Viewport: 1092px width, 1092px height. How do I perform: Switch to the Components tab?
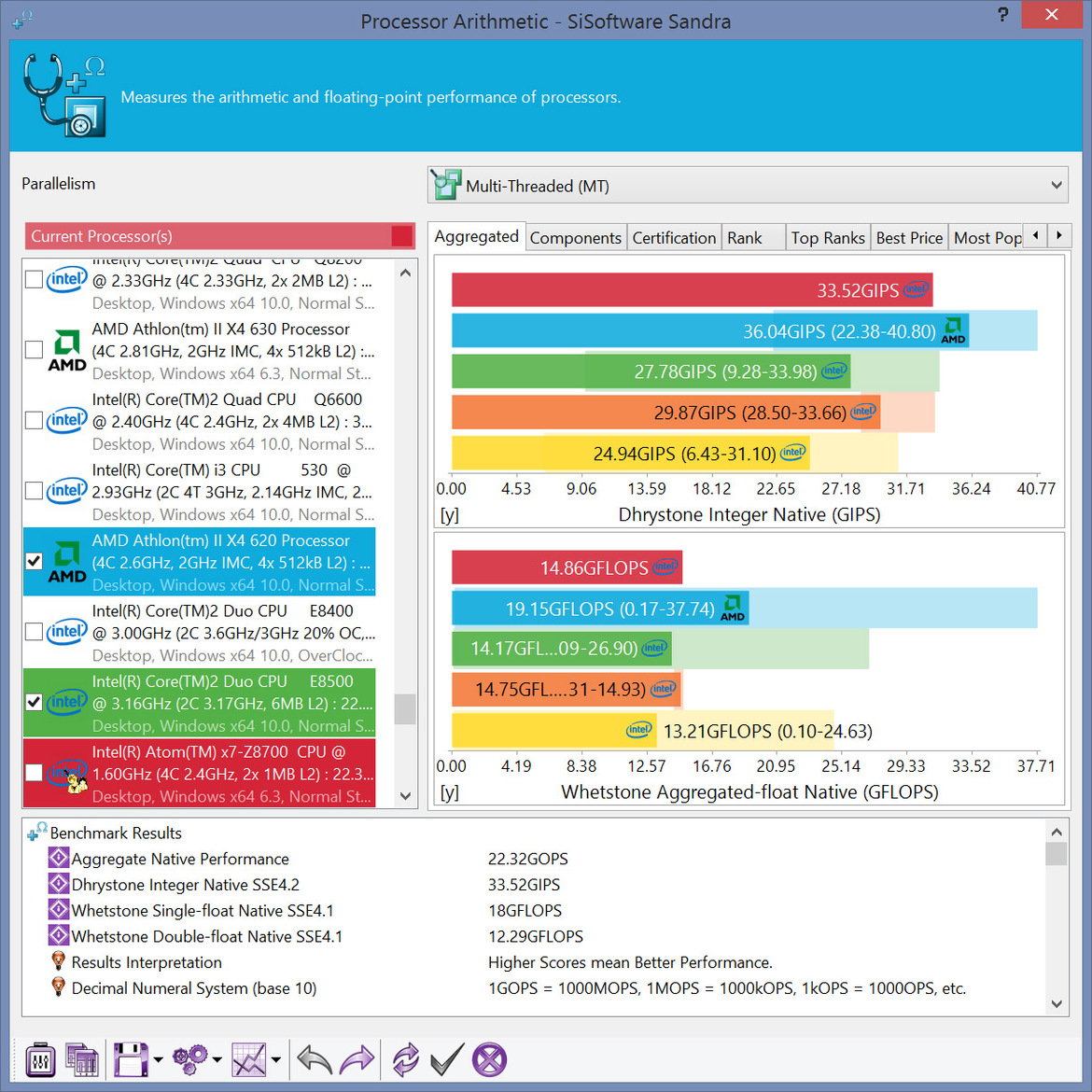tap(575, 238)
